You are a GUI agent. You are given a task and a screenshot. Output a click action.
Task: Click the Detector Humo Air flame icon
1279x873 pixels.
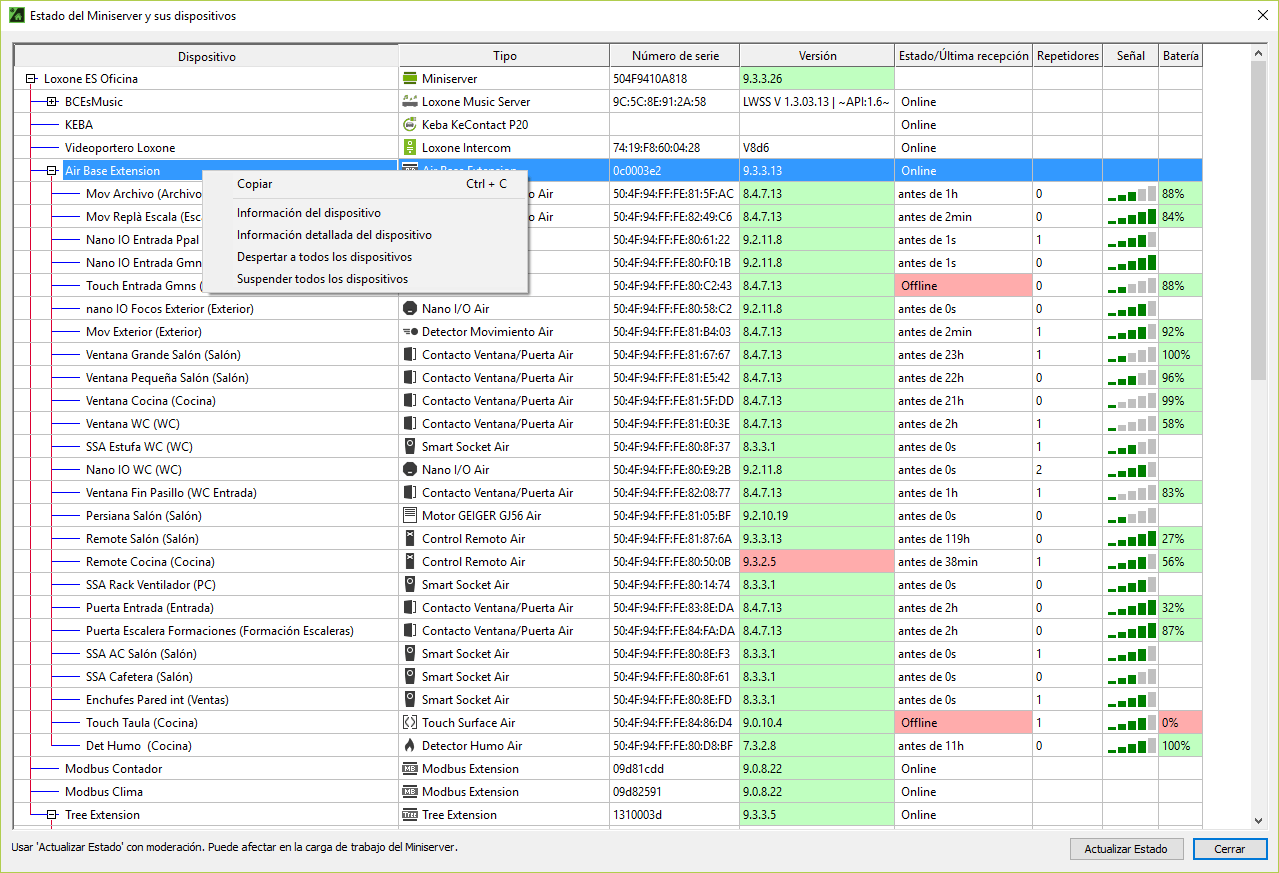[x=409, y=745]
